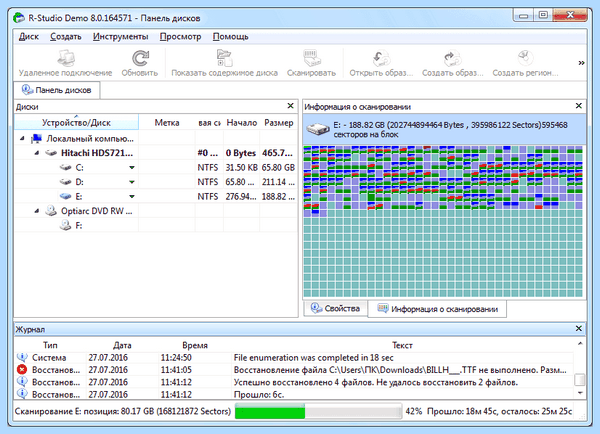
Task: Switch to the Панель дисков tab
Action: [57, 90]
